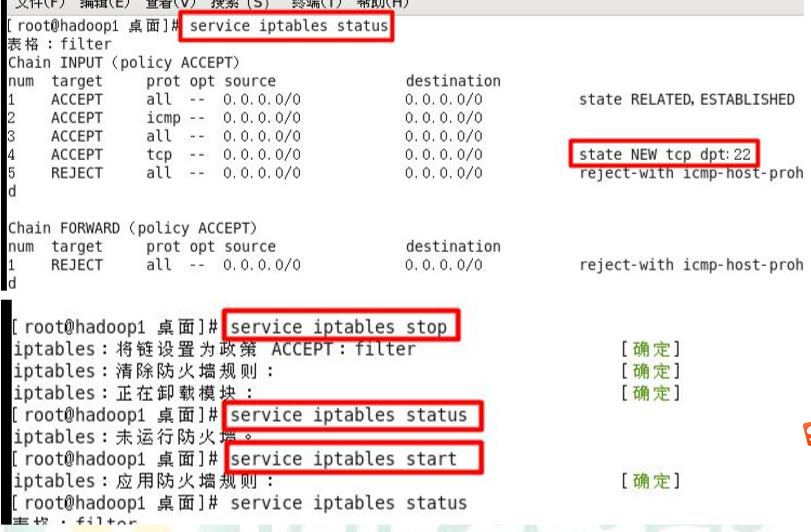Click the icmp protocol in rule 2
Screen dimensions: 811x532
point(163,118)
